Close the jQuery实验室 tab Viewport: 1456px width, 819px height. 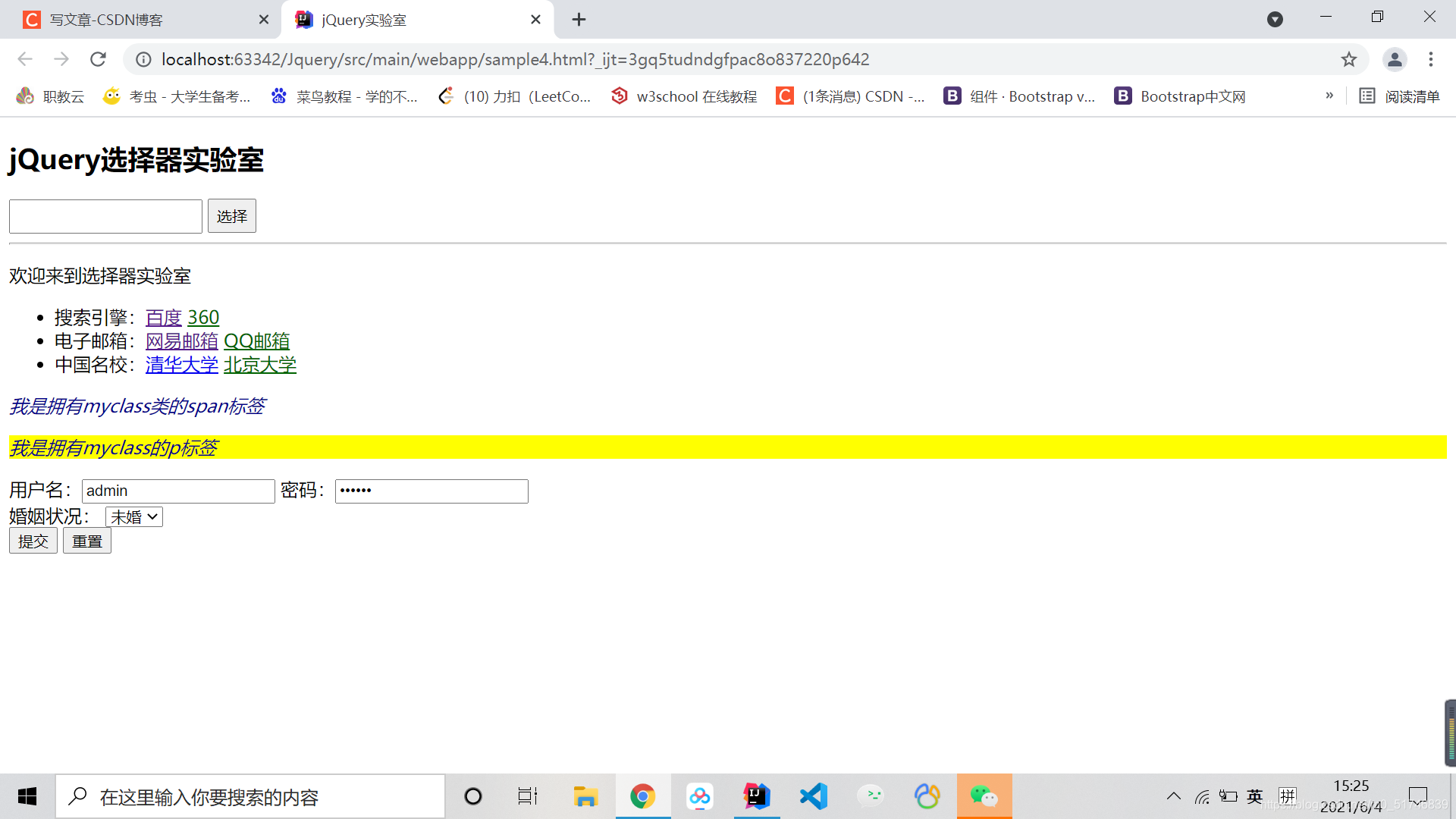(x=535, y=20)
